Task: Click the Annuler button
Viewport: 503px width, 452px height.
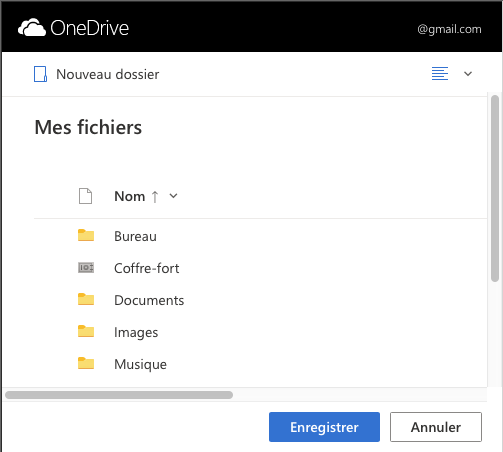Action: pos(436,427)
